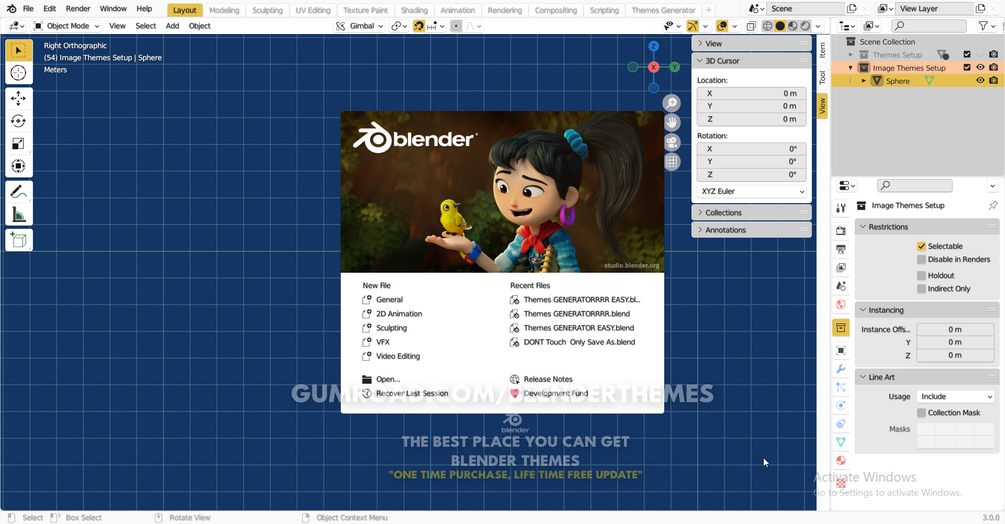Switch to wireframe viewport shading

(x=767, y=26)
